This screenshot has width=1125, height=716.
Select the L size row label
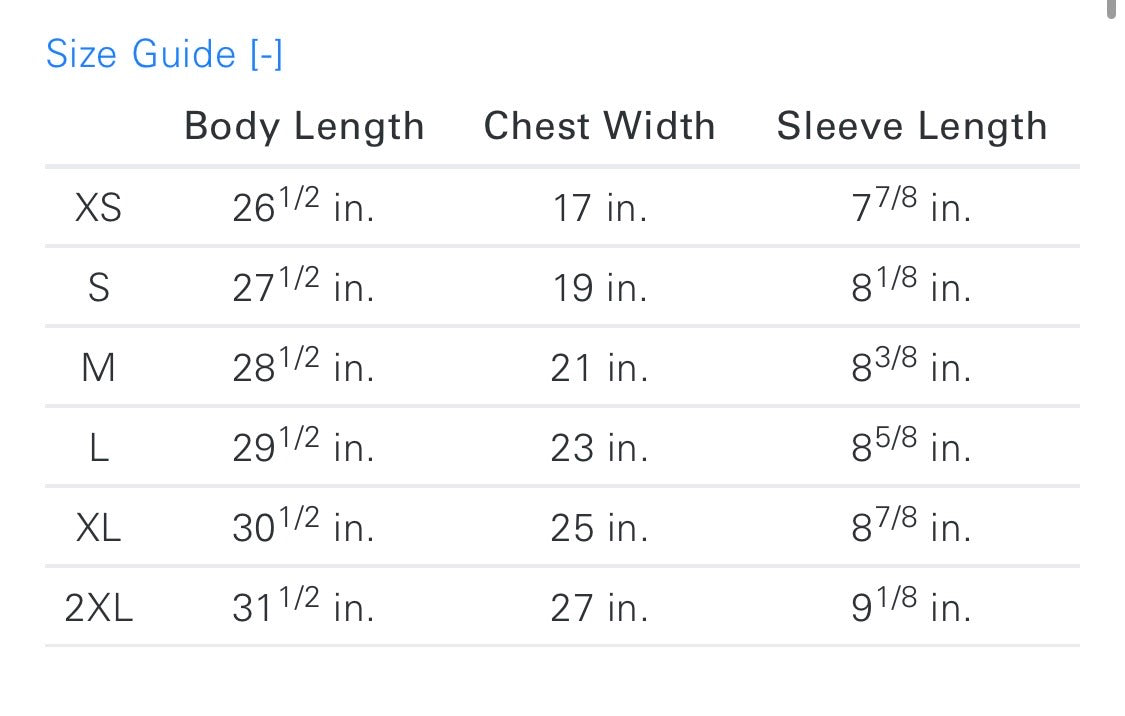(x=98, y=448)
